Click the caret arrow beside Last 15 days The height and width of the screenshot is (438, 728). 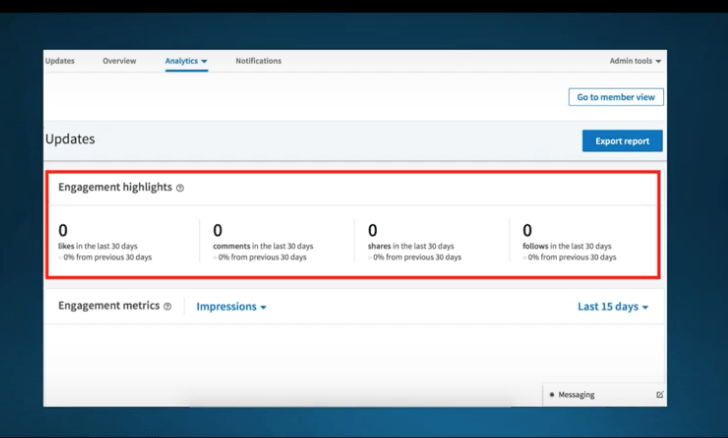pyautogui.click(x=645, y=308)
